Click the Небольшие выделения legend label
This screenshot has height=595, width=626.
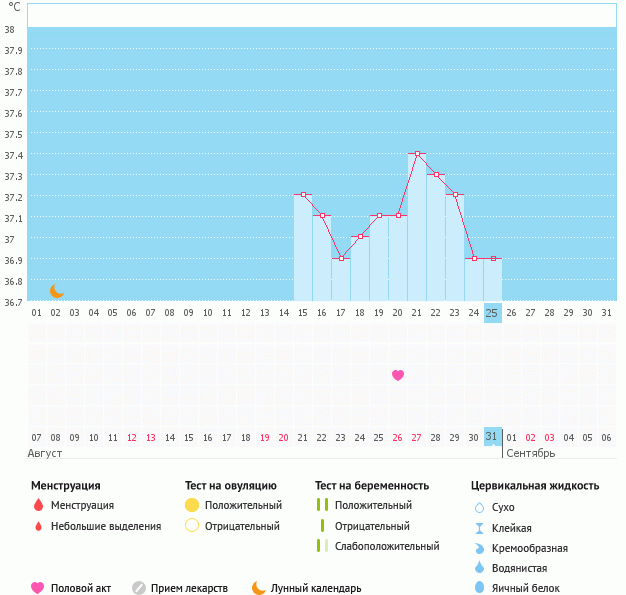point(105,526)
